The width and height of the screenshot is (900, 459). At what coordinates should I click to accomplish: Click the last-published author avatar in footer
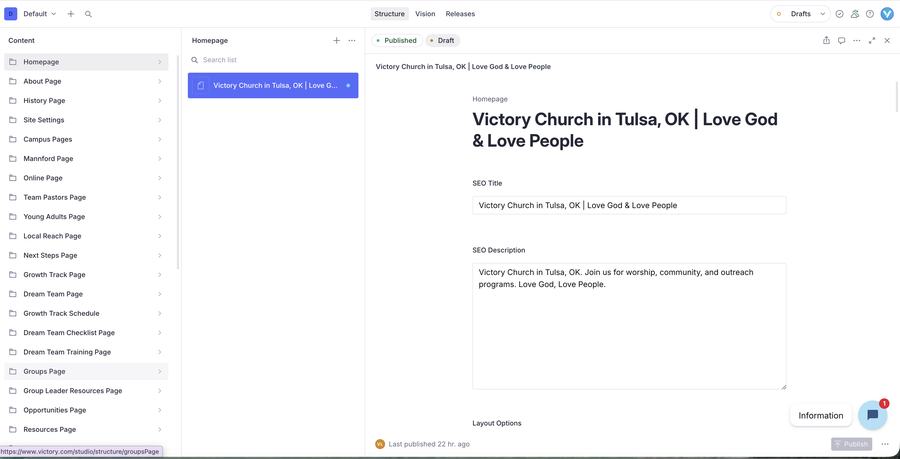click(379, 444)
